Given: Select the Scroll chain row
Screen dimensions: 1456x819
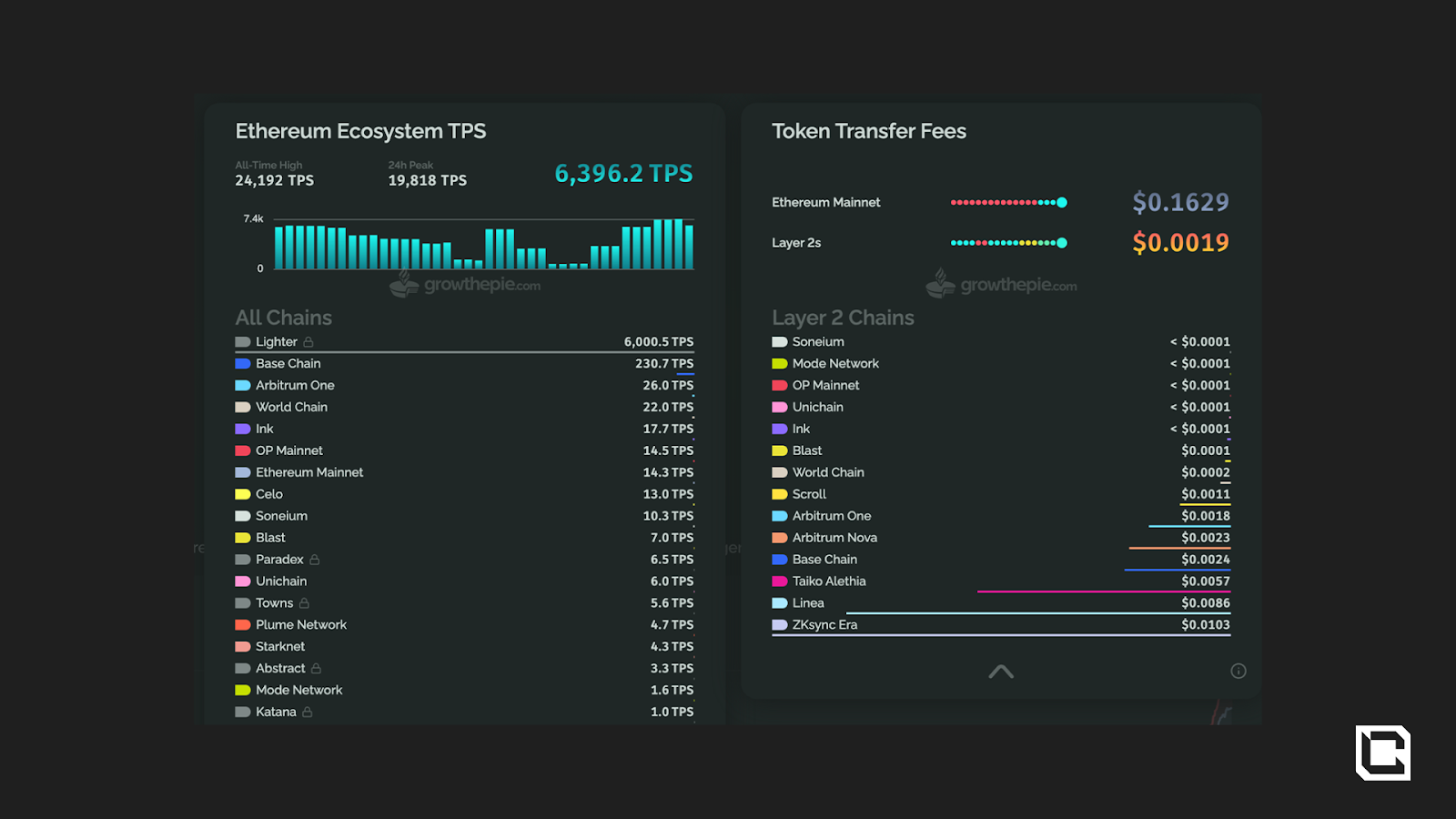Looking at the screenshot, I should (1001, 495).
